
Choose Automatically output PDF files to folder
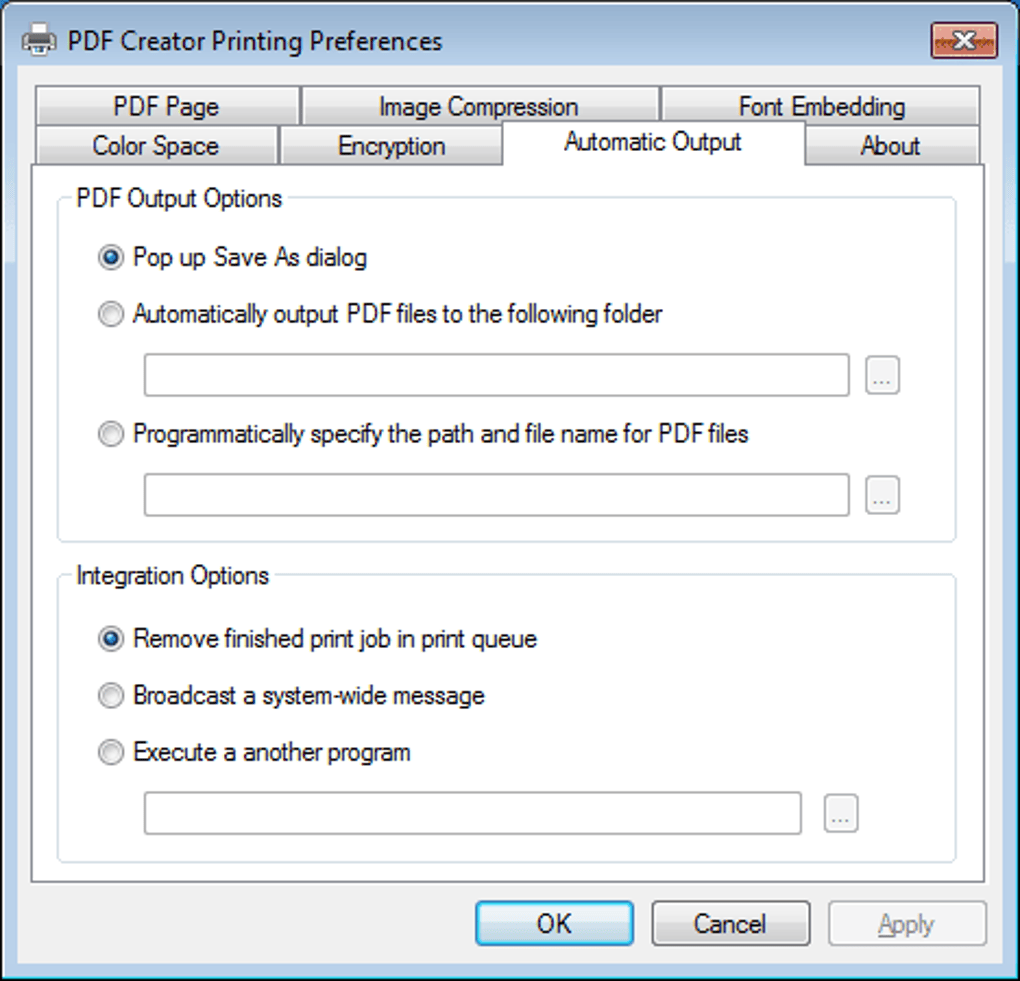tap(111, 315)
